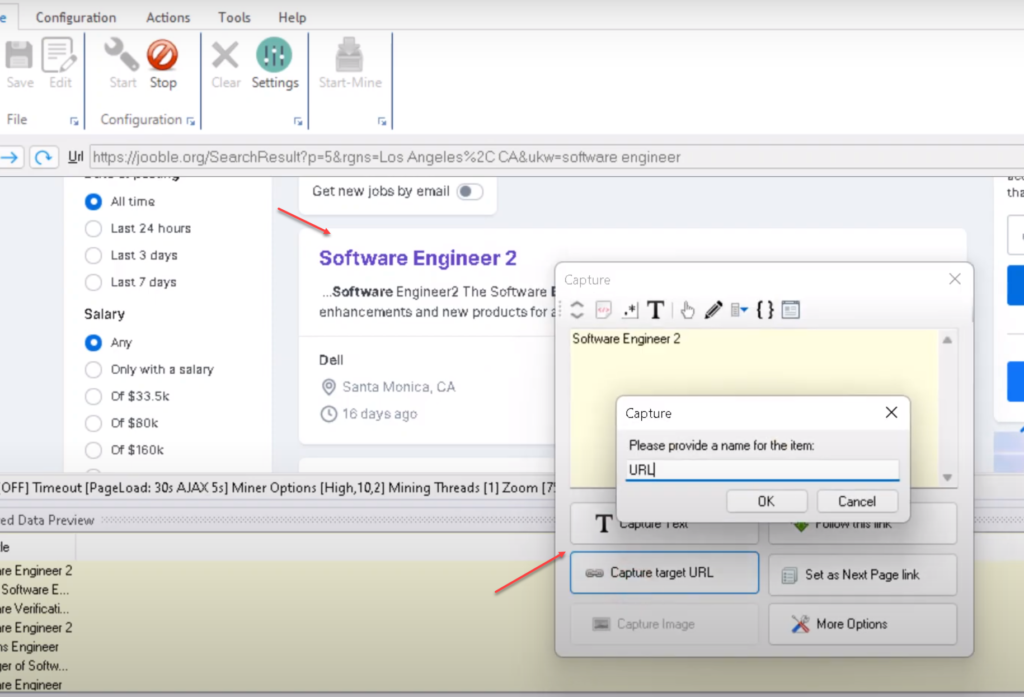Click the hand pointer icon in Capture toolbar

tap(689, 310)
